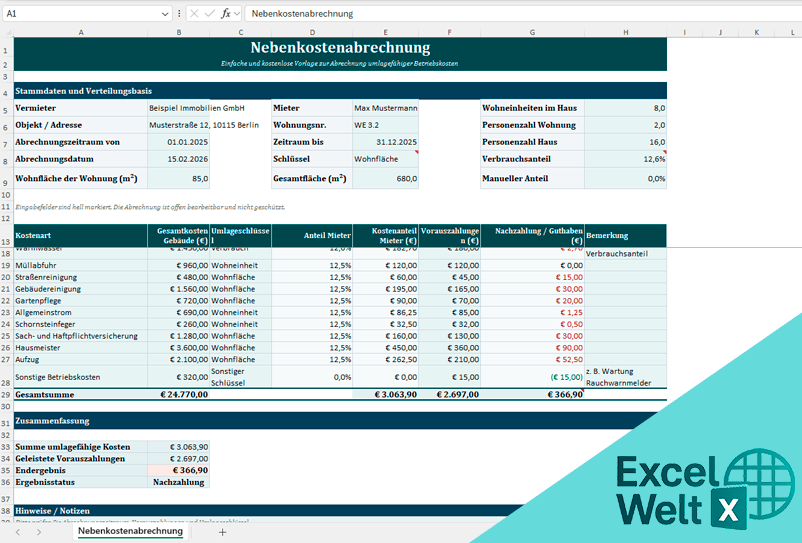Select the Schlüssel cell showing Wohnfläche

click(x=385, y=158)
